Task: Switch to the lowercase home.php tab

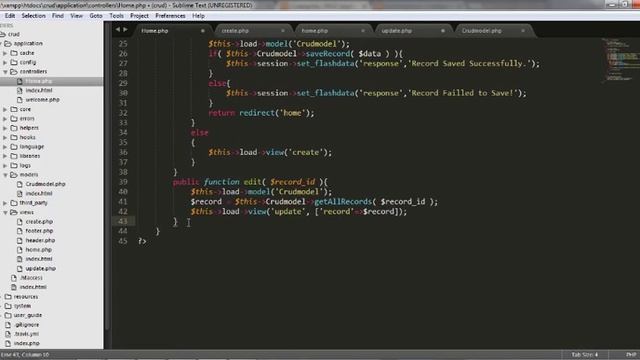Action: point(315,31)
